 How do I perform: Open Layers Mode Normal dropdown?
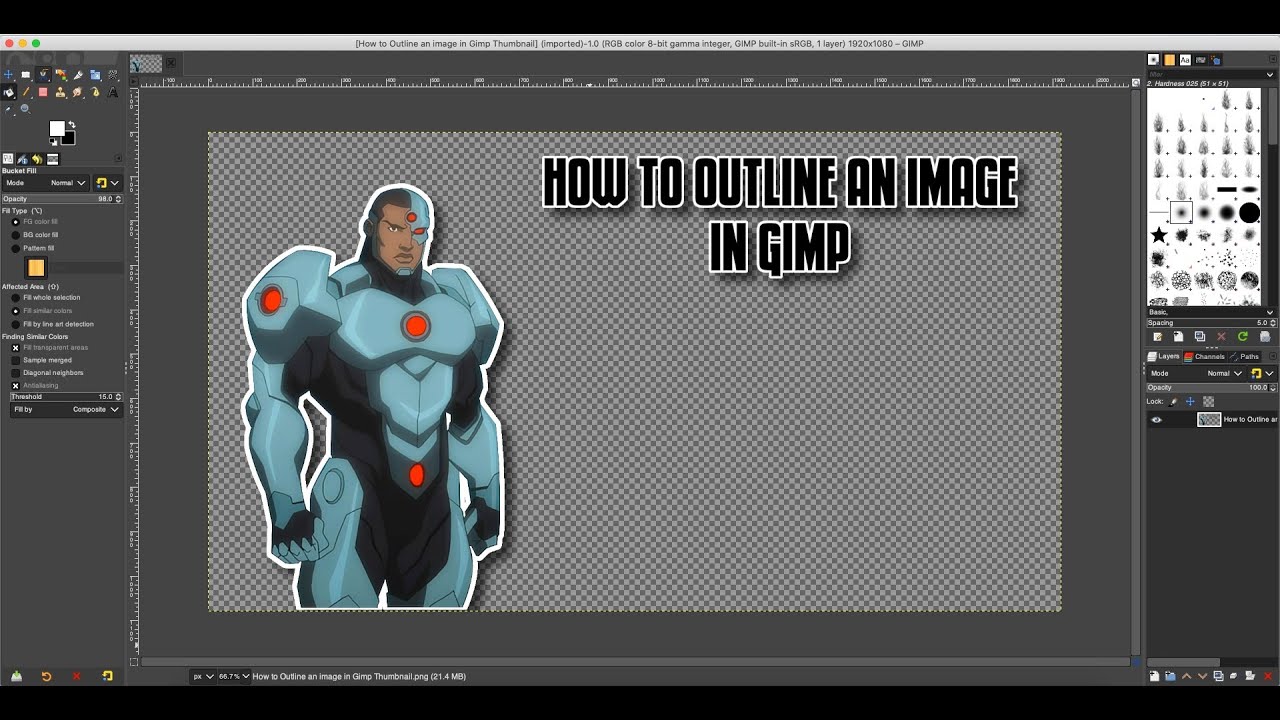1197,373
